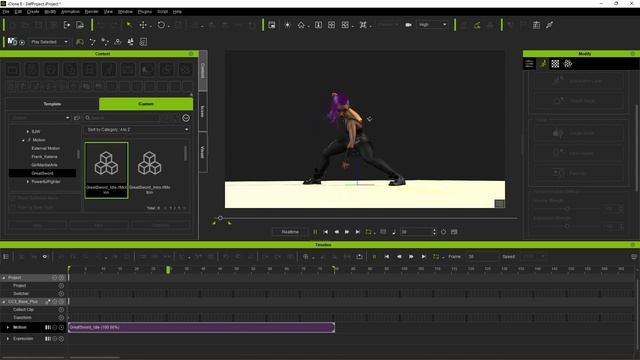Viewport: 640px width, 360px height.
Task: Click the last icon in second toolbar
Action: click(x=143, y=42)
